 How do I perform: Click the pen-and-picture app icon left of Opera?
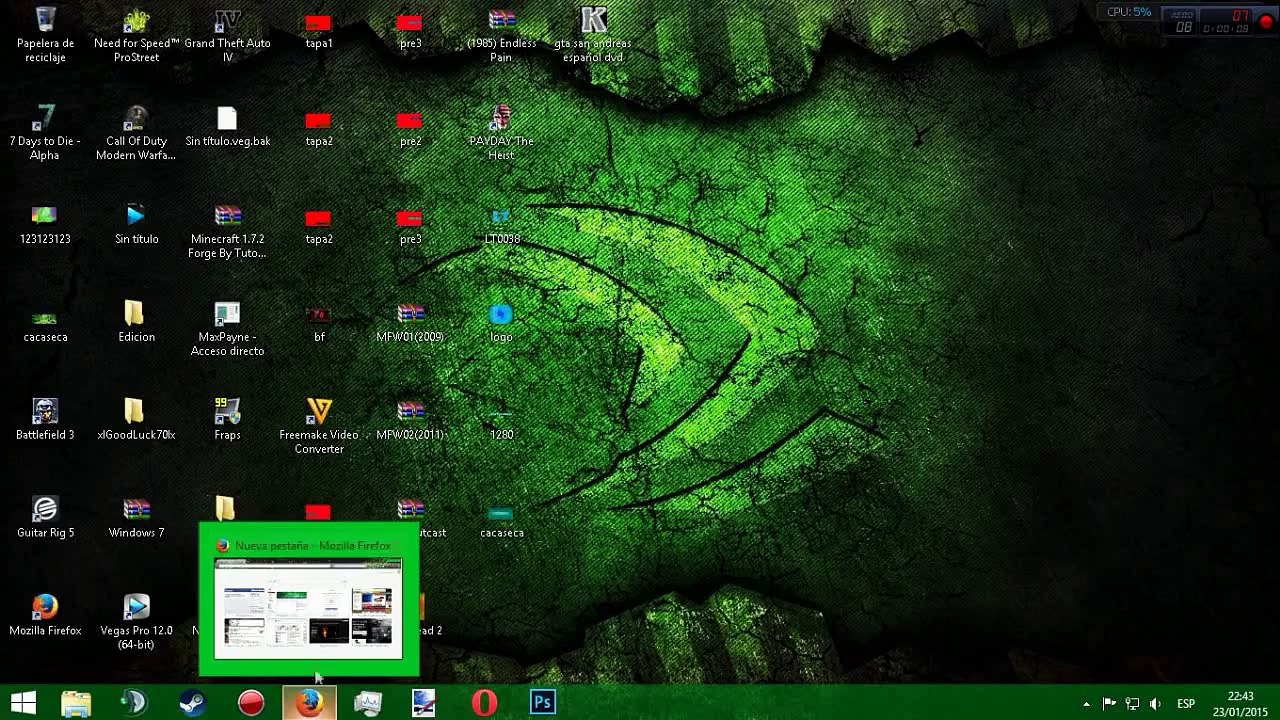(425, 703)
